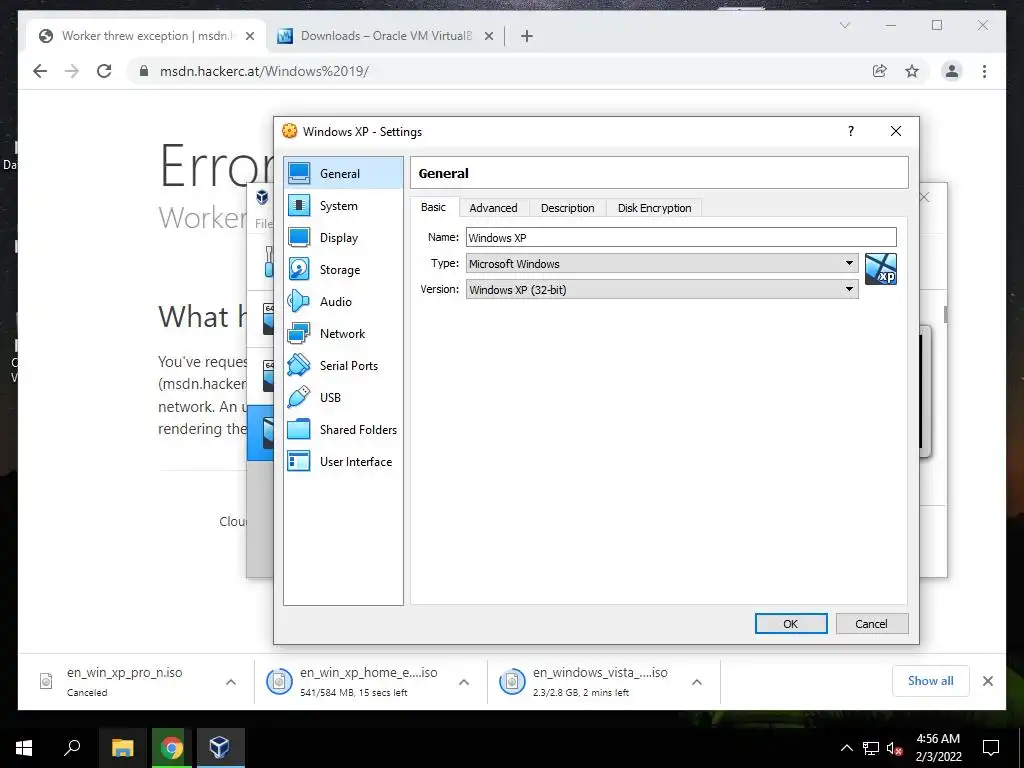Open the Audio settings category
Viewport: 1024px width, 768px height.
point(344,302)
